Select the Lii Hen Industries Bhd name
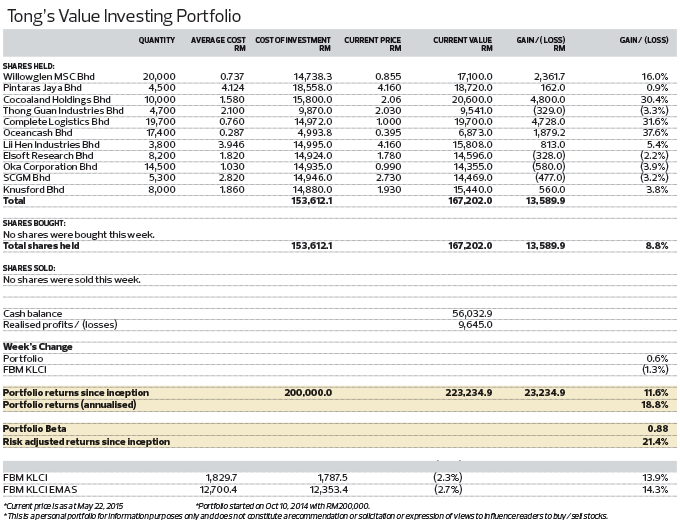This screenshot has width=680, height=528. (51, 145)
